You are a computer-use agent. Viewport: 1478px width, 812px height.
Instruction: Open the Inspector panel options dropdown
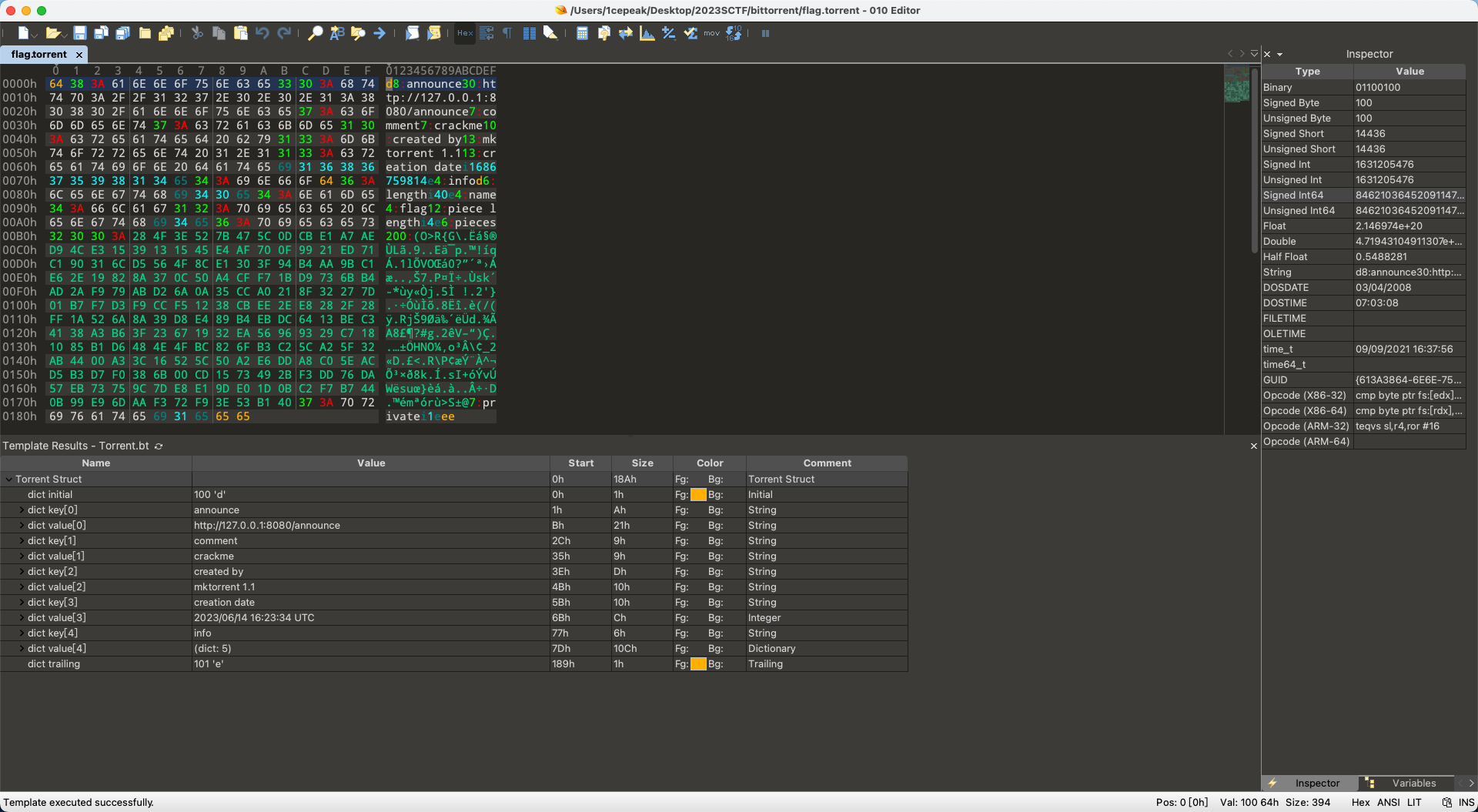1279,55
